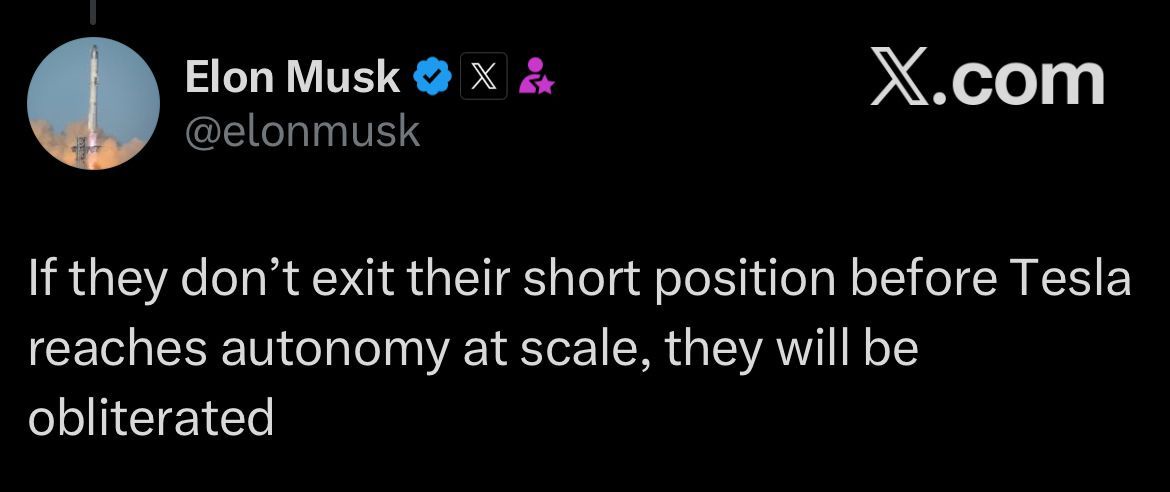Click the word reaches in the post
This screenshot has height=492, width=1170.
click(118, 349)
